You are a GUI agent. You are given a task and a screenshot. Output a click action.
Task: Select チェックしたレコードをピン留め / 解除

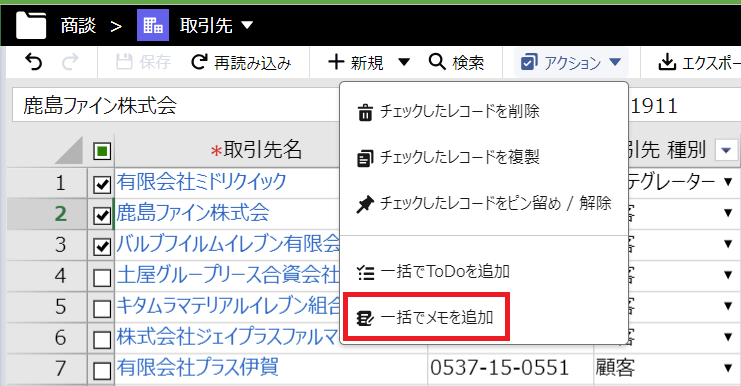(484, 204)
